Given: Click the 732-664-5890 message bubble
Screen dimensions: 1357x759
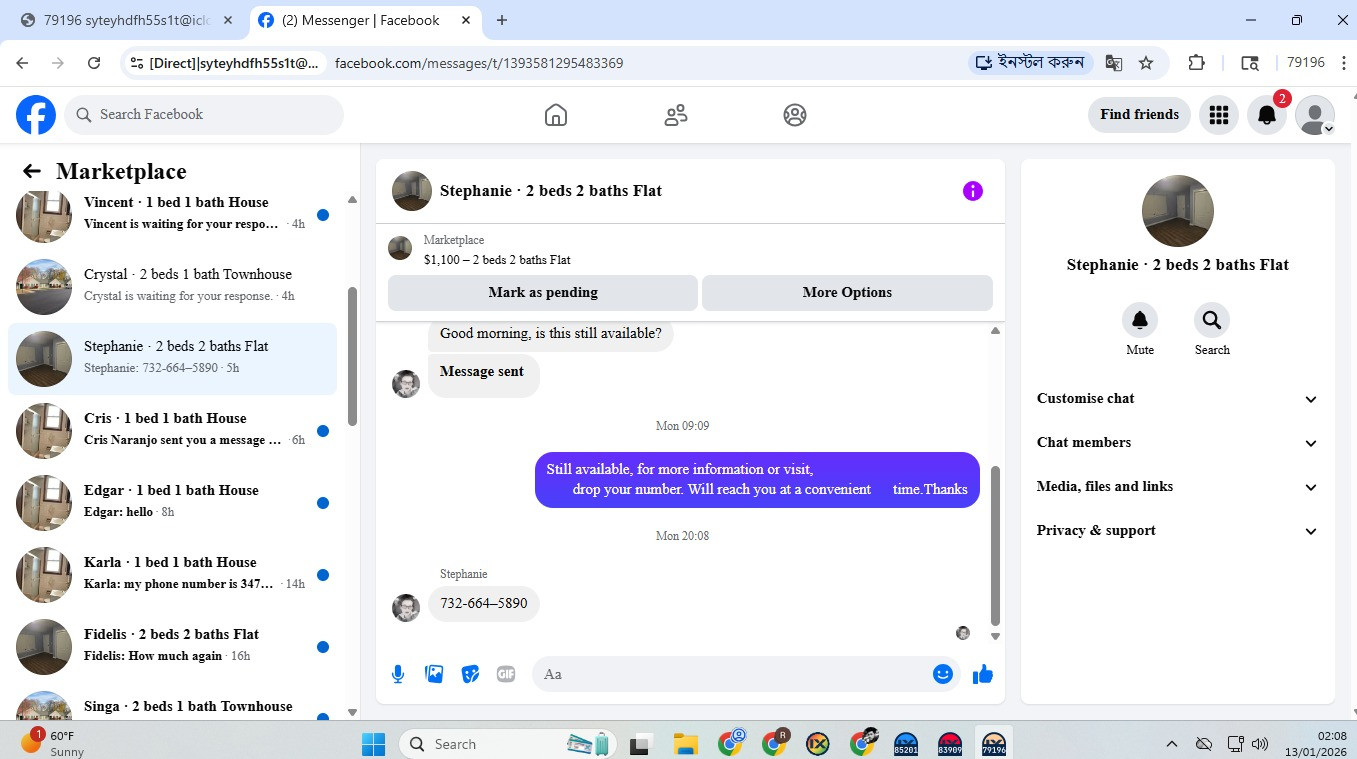Looking at the screenshot, I should pyautogui.click(x=484, y=604).
